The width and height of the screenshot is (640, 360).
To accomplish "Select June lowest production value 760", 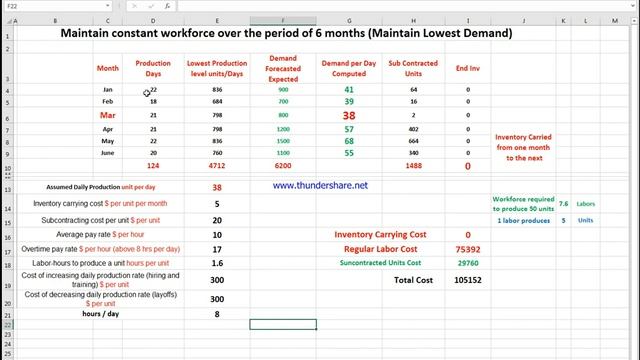I will tap(217, 153).
